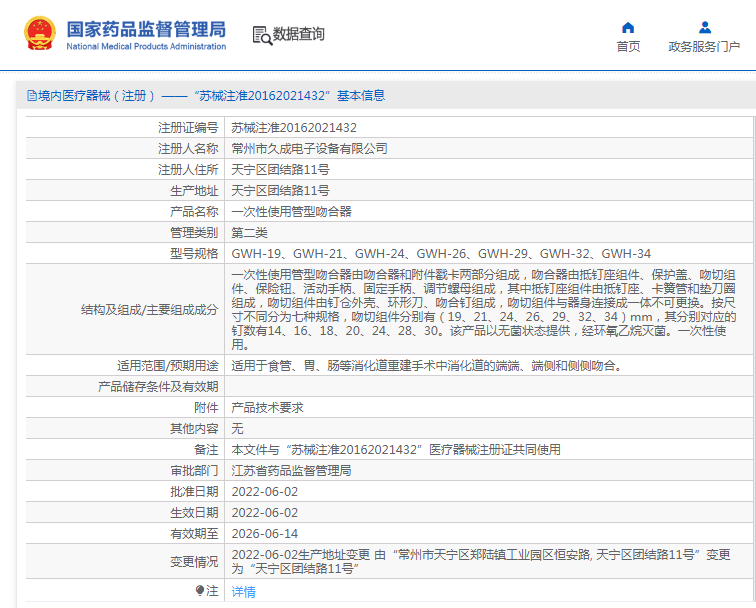Click the 有效期至 value 2026-06-14
This screenshot has width=756, height=608.
click(x=265, y=534)
